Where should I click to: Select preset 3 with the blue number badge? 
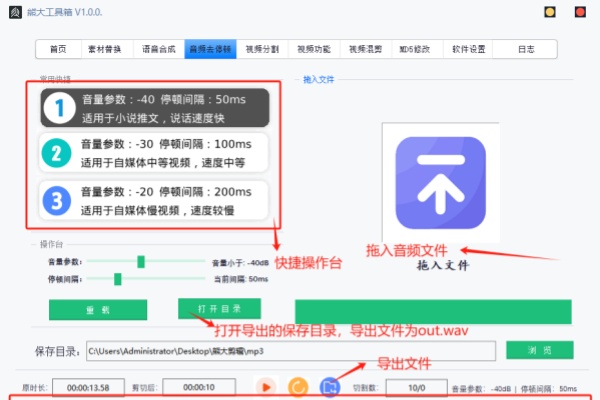coord(155,200)
